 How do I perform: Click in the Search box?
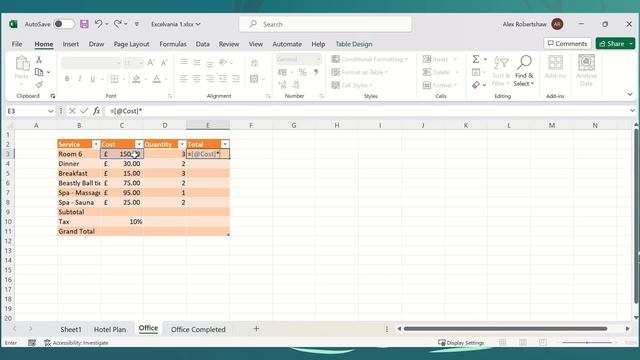(x=325, y=24)
